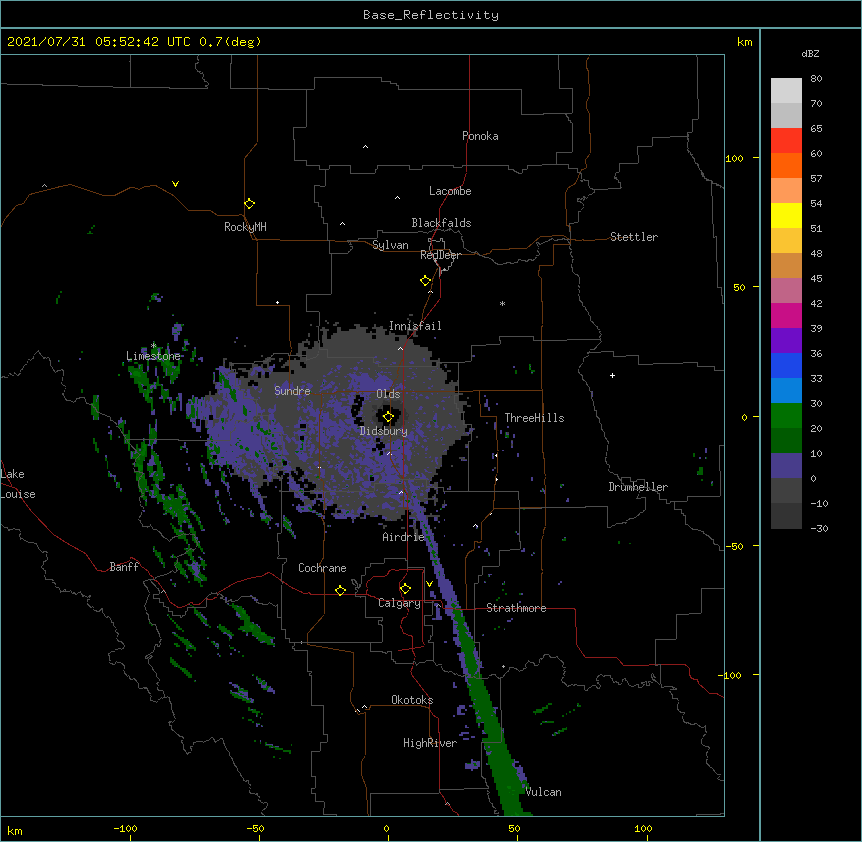Click the yellow V marker east of Calgary
The image size is (862, 842).
(x=429, y=584)
